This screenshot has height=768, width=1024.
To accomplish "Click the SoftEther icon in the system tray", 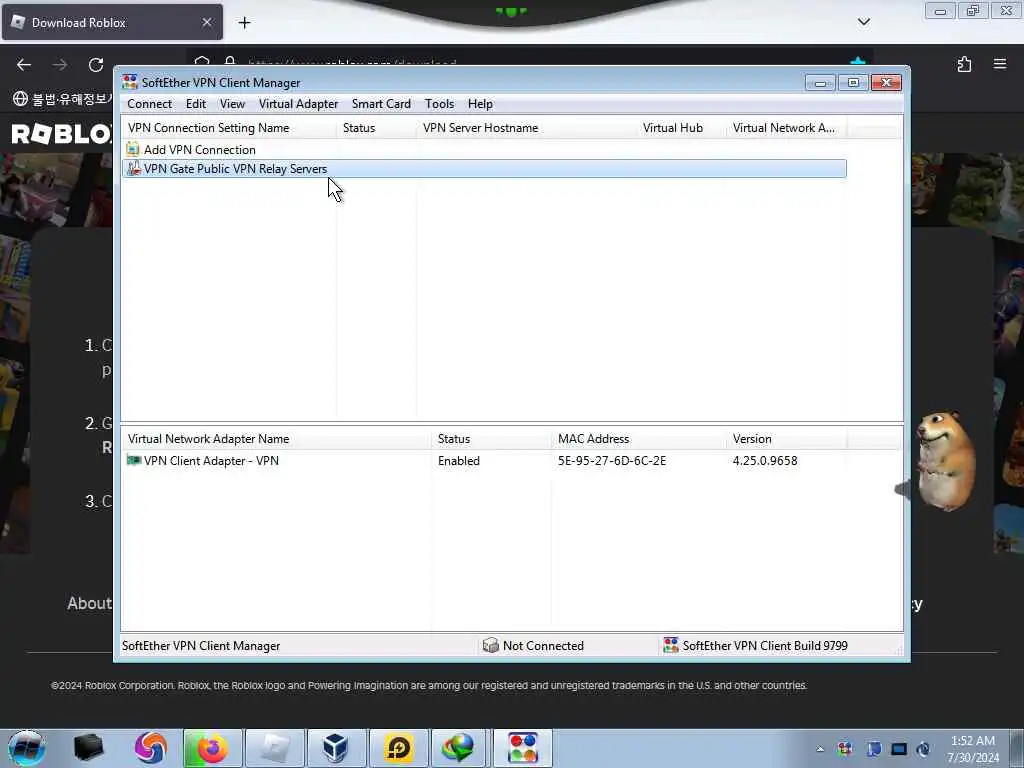I will click(845, 749).
